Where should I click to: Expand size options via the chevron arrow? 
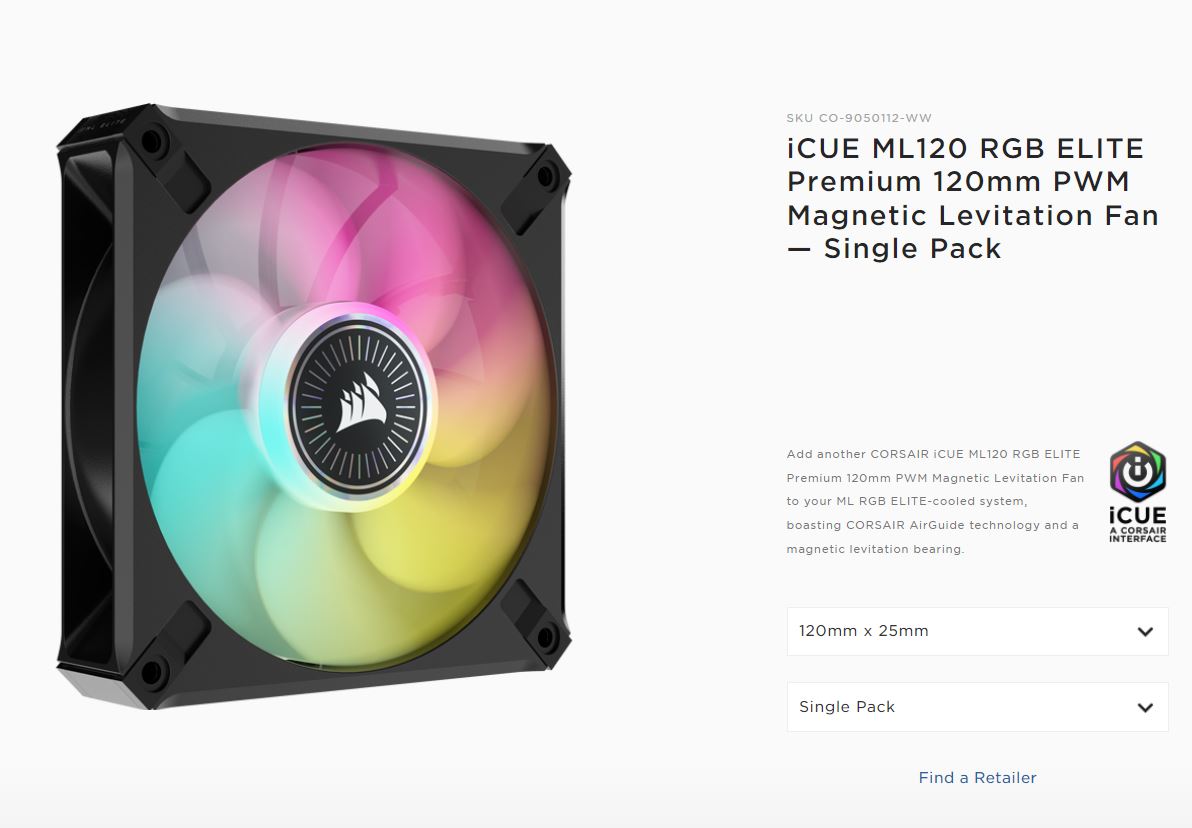1145,631
